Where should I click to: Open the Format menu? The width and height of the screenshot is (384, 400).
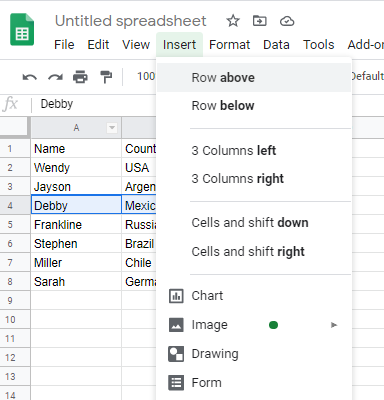230,45
